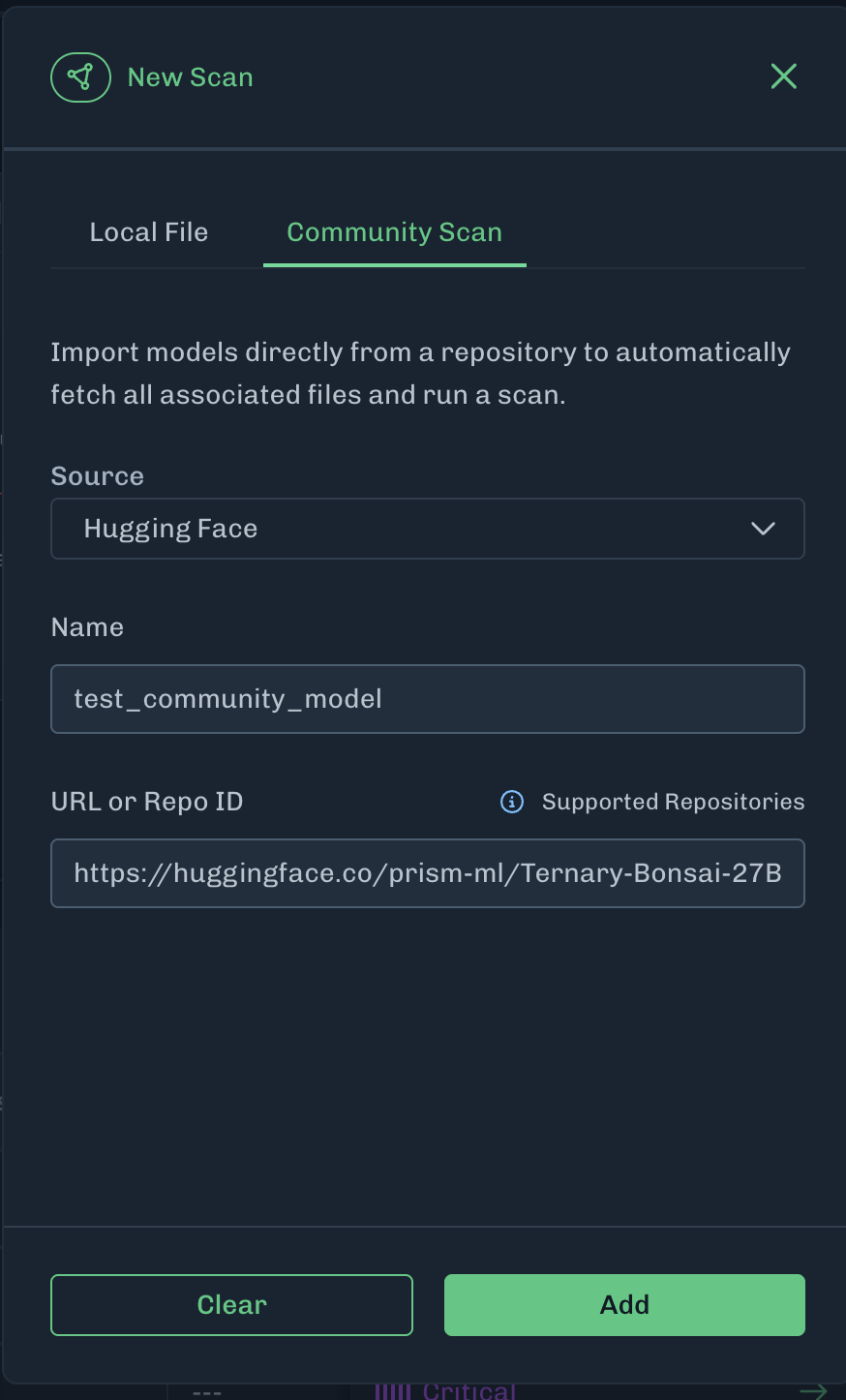The width and height of the screenshot is (846, 1400).
Task: Click the URL or Repo ID label
Action: (x=147, y=802)
